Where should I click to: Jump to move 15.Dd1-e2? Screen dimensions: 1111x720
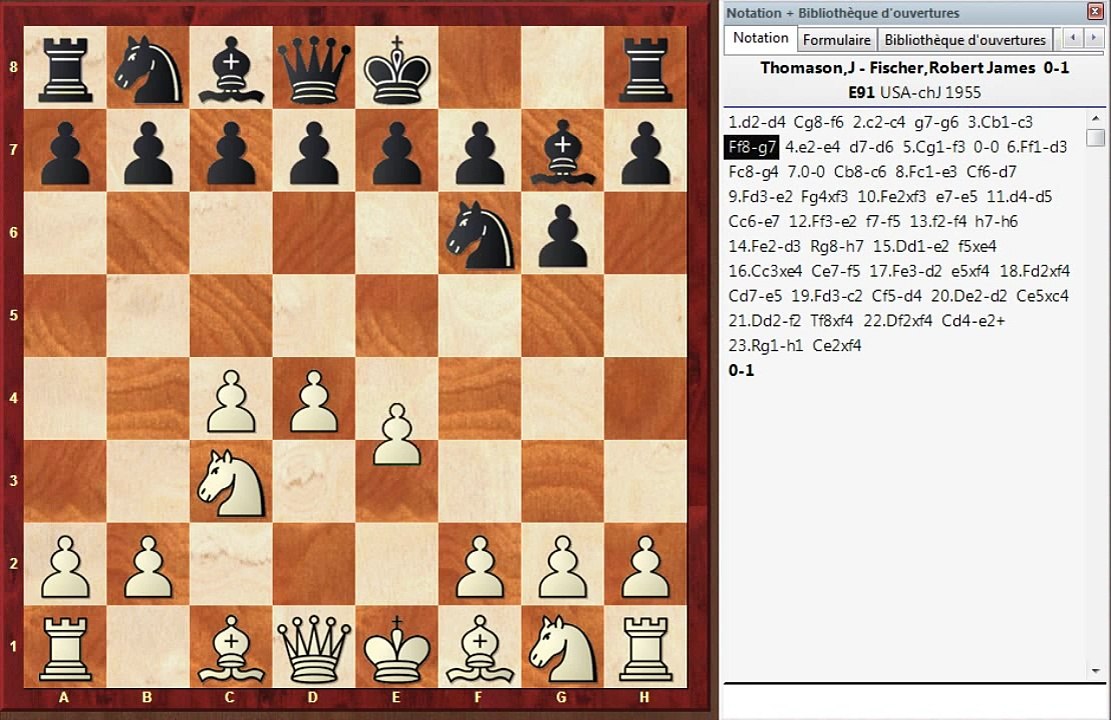910,246
